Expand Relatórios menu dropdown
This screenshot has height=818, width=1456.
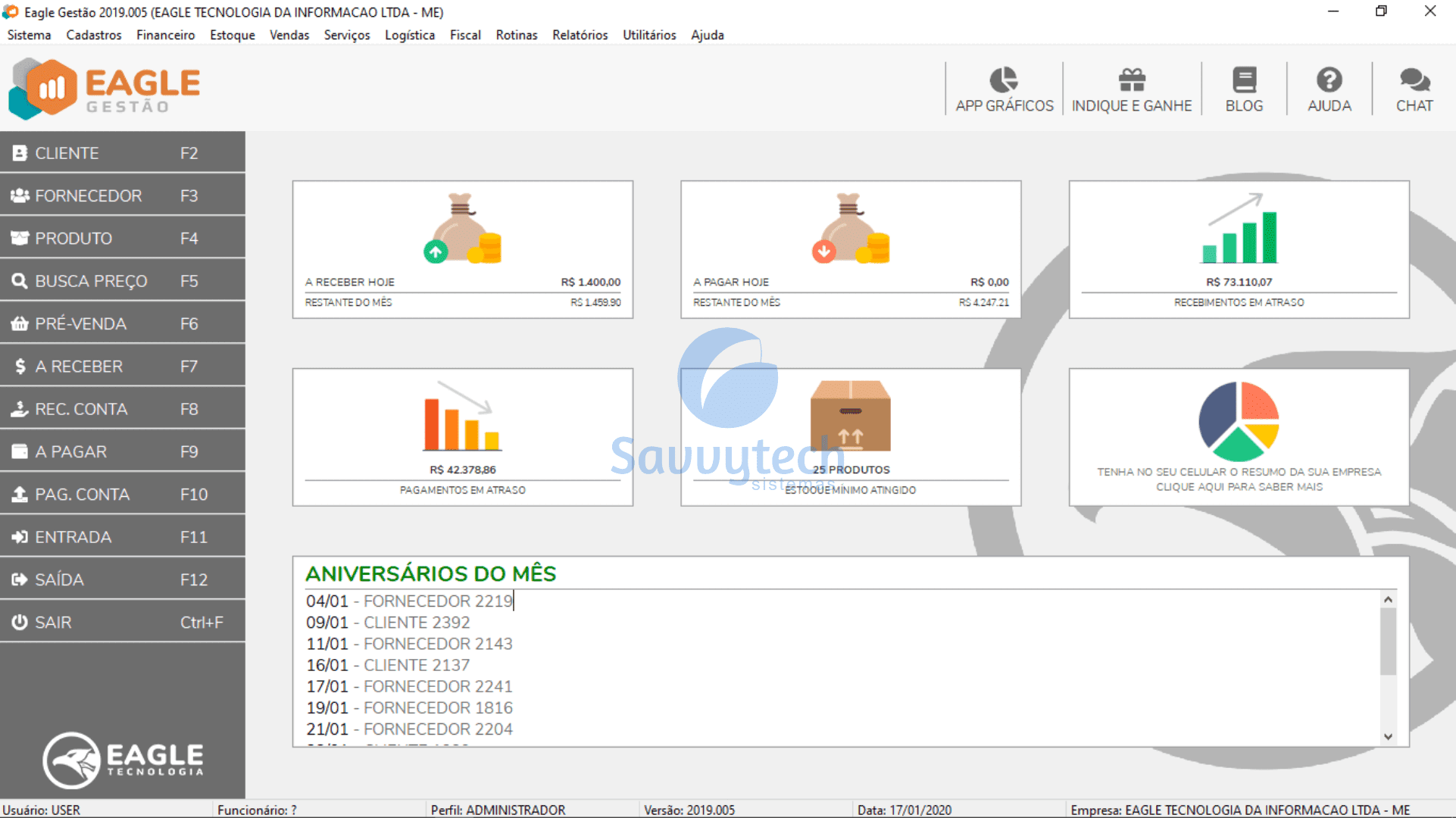coord(577,36)
